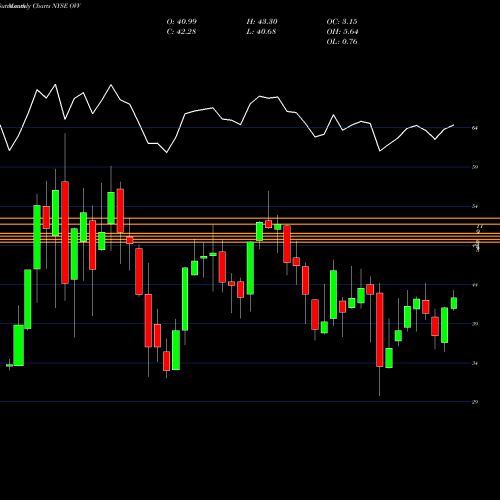Click the 54 price axis label
Screen dimensions: 500x500
click(x=475, y=206)
